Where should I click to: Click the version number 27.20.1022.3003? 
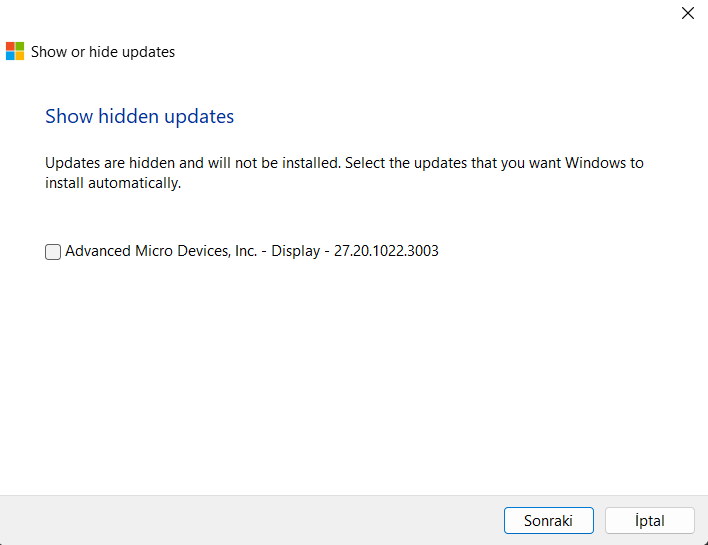coord(385,251)
